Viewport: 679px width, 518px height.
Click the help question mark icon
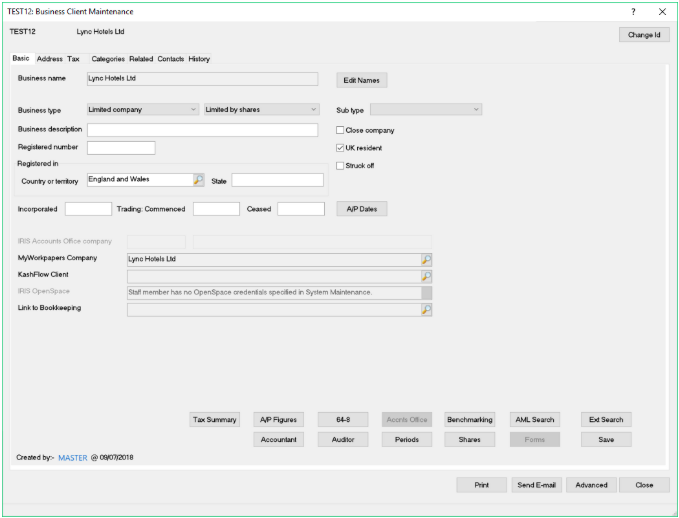click(633, 11)
